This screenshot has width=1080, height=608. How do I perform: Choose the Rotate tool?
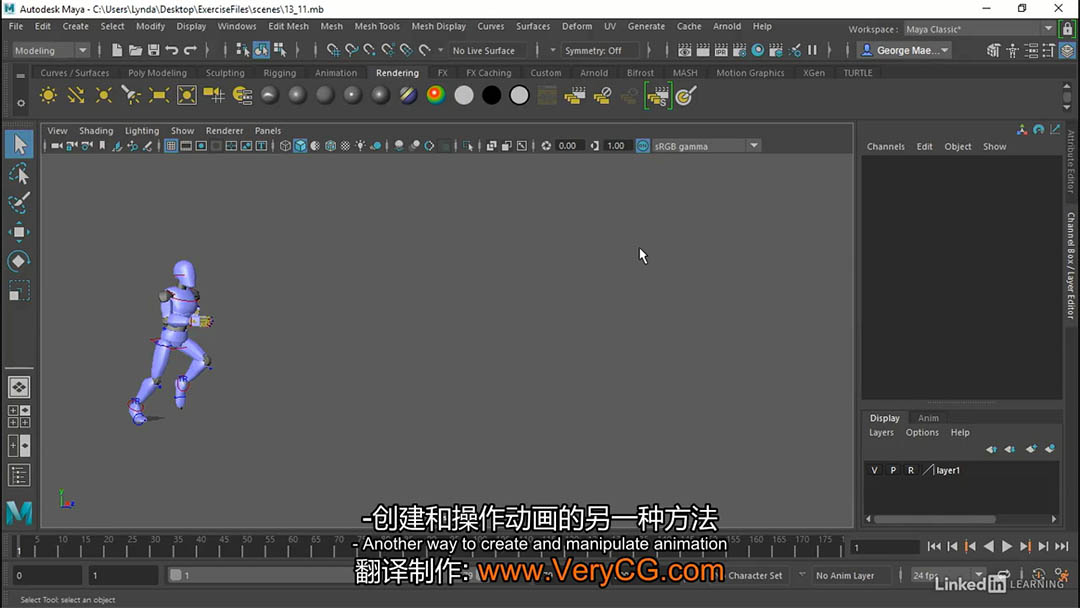point(19,261)
